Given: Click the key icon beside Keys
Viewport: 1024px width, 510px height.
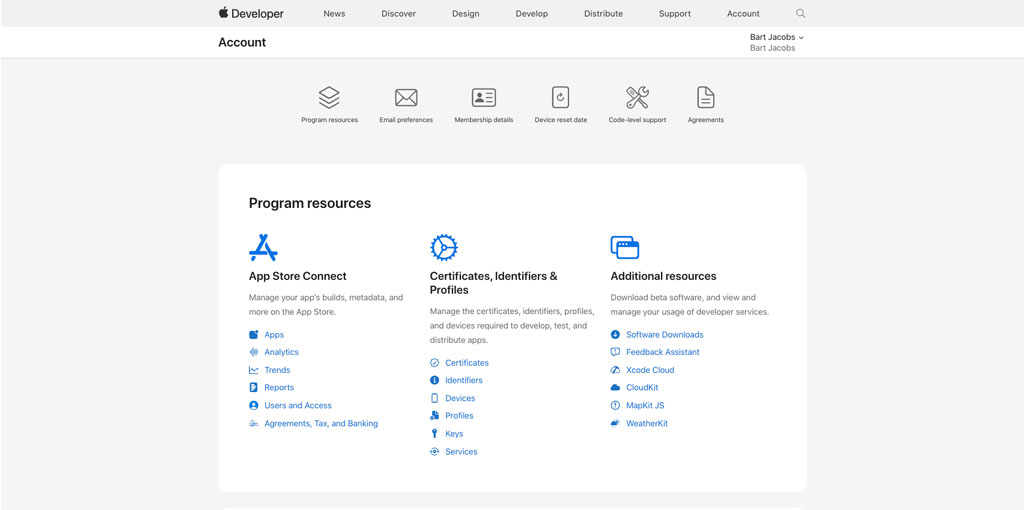Looking at the screenshot, I should point(434,434).
